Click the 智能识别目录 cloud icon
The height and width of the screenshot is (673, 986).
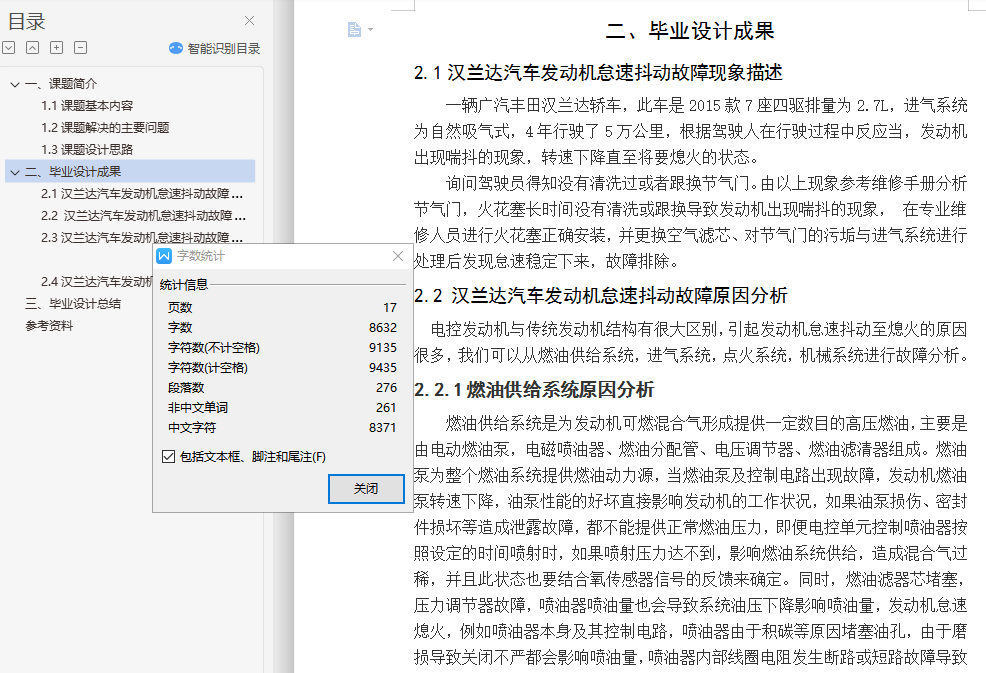[176, 48]
